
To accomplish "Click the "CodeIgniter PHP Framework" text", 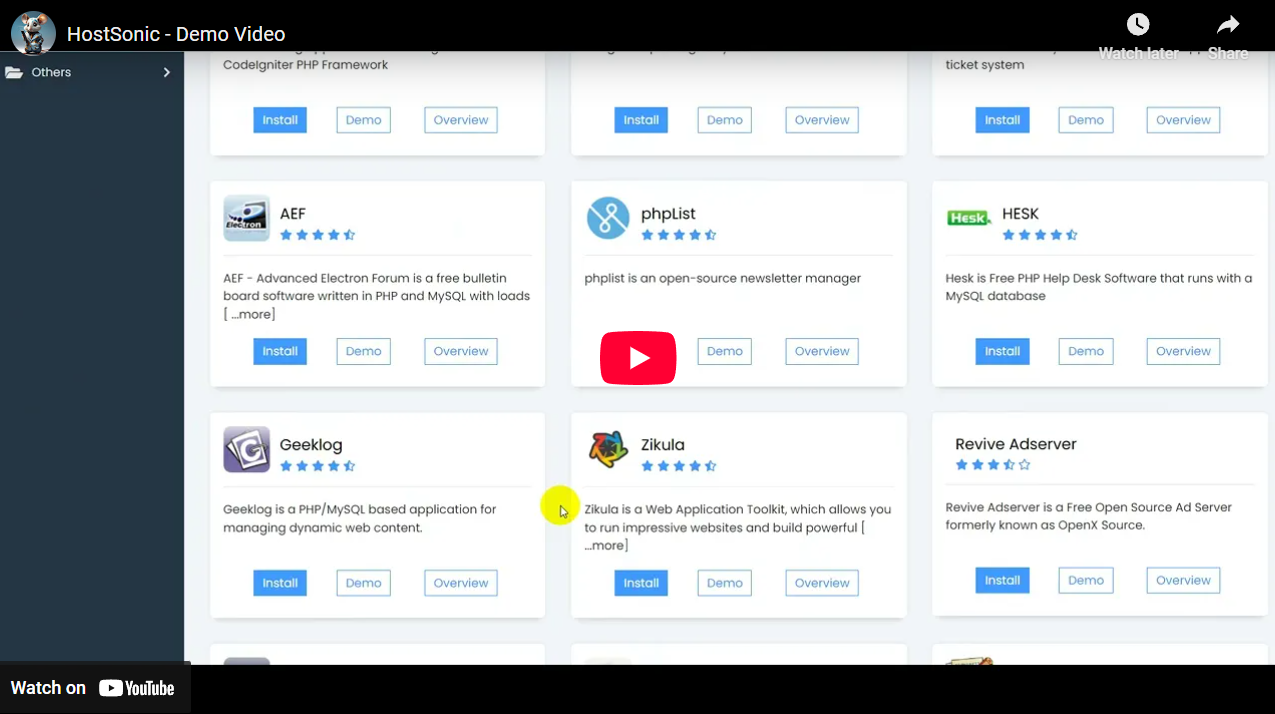I will coord(306,65).
